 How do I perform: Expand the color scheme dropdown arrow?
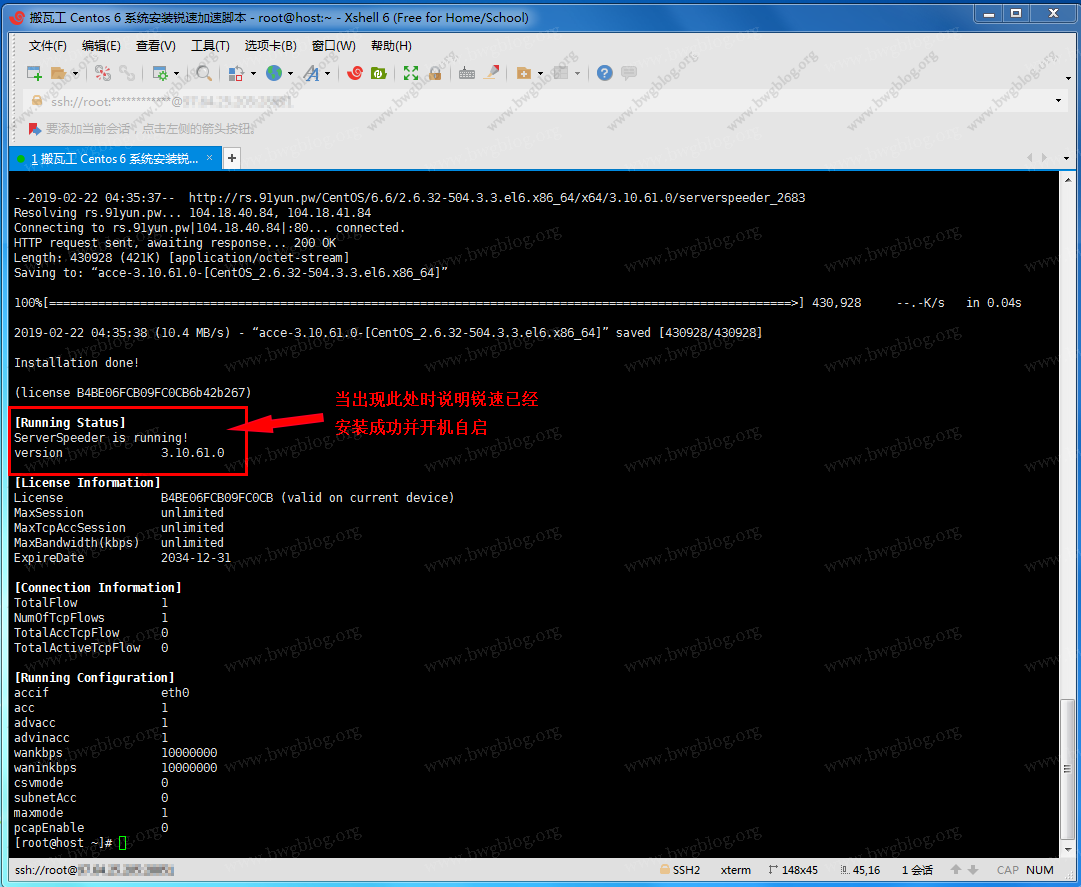[253, 74]
